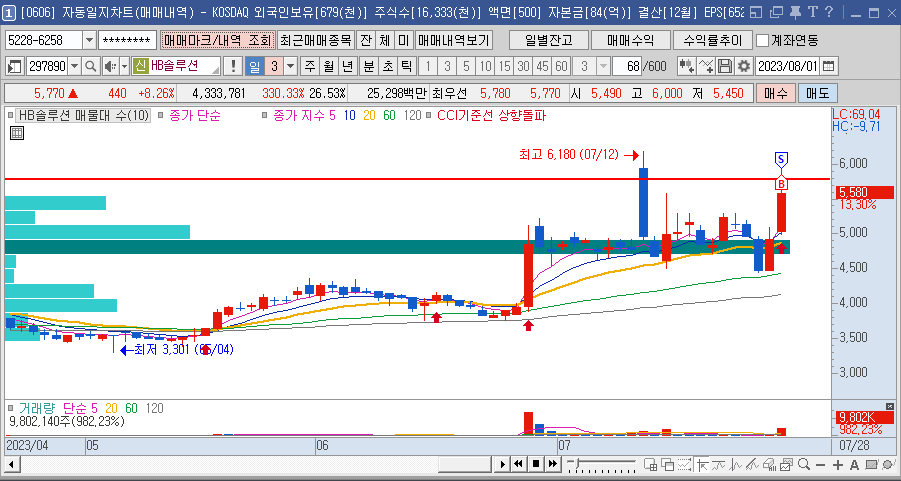This screenshot has width=901, height=481.
Task: Click the minus zoom-out icon in bottom bar
Action: 821,464
